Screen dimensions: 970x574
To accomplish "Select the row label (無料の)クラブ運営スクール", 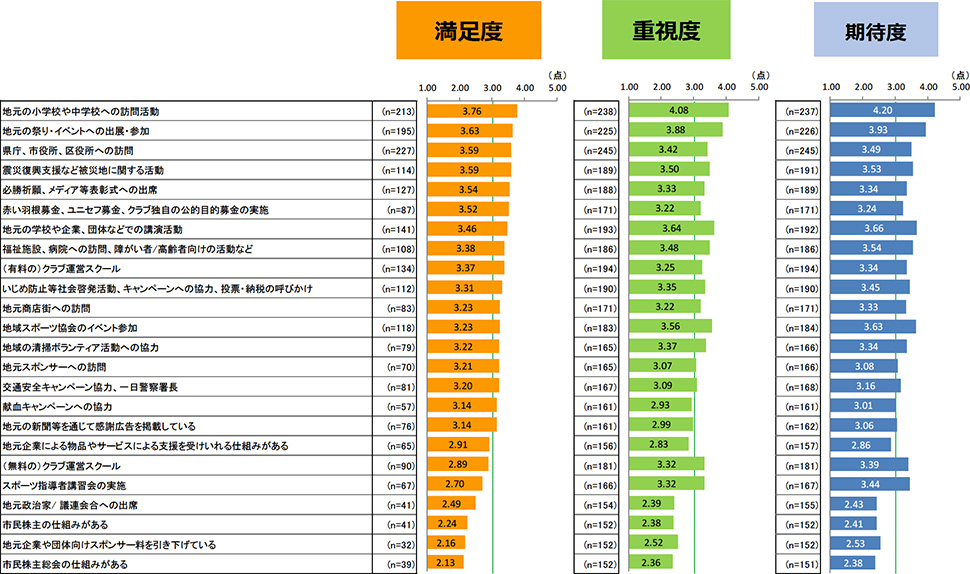I will pyautogui.click(x=61, y=466).
